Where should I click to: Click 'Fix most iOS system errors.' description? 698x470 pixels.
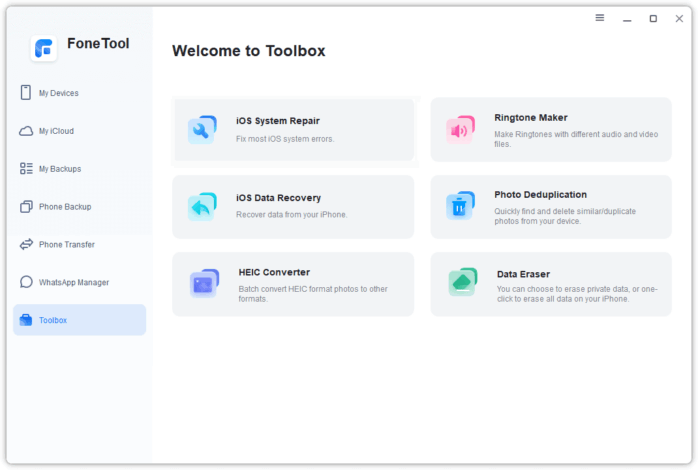point(285,139)
